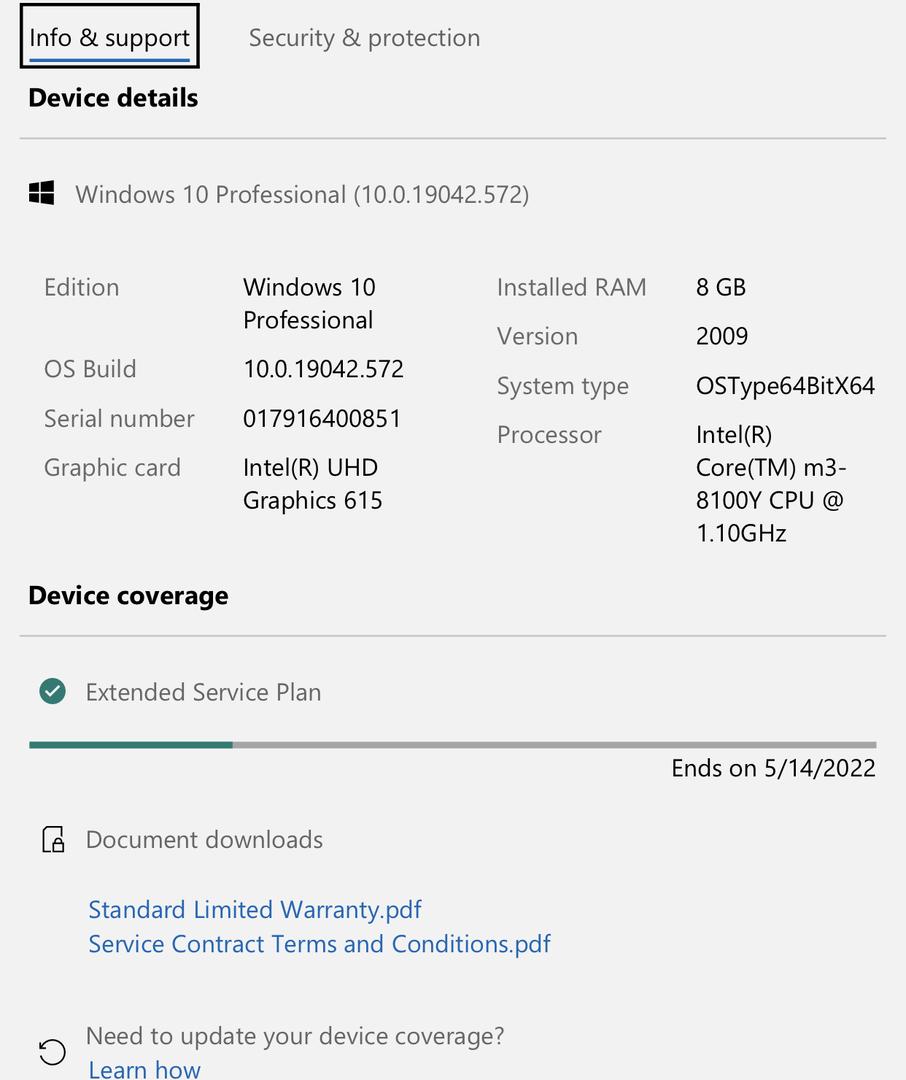Click the green Extended Service Plan checkmark
906x1080 pixels.
tap(53, 691)
